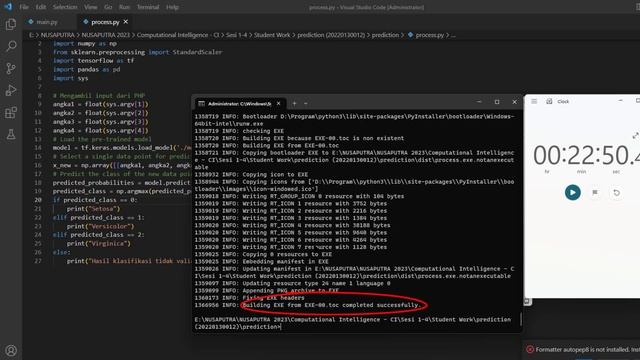
Task: Open the Clock app hamburger navigation menu
Action: tap(534, 101)
